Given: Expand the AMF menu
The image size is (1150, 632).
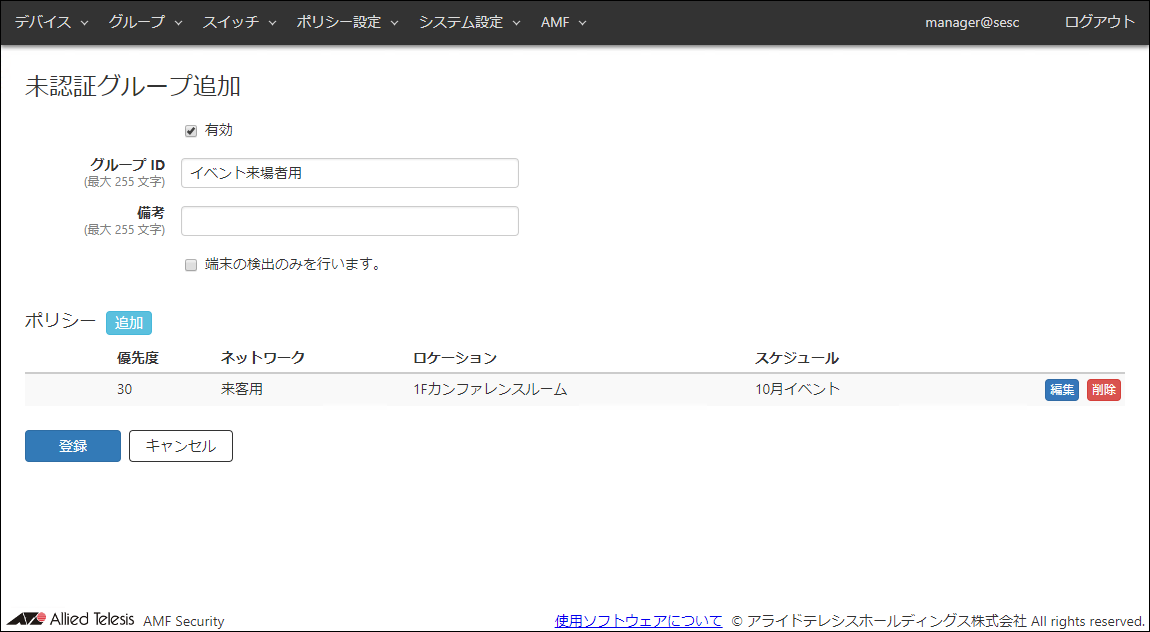Looking at the screenshot, I should pos(563,22).
